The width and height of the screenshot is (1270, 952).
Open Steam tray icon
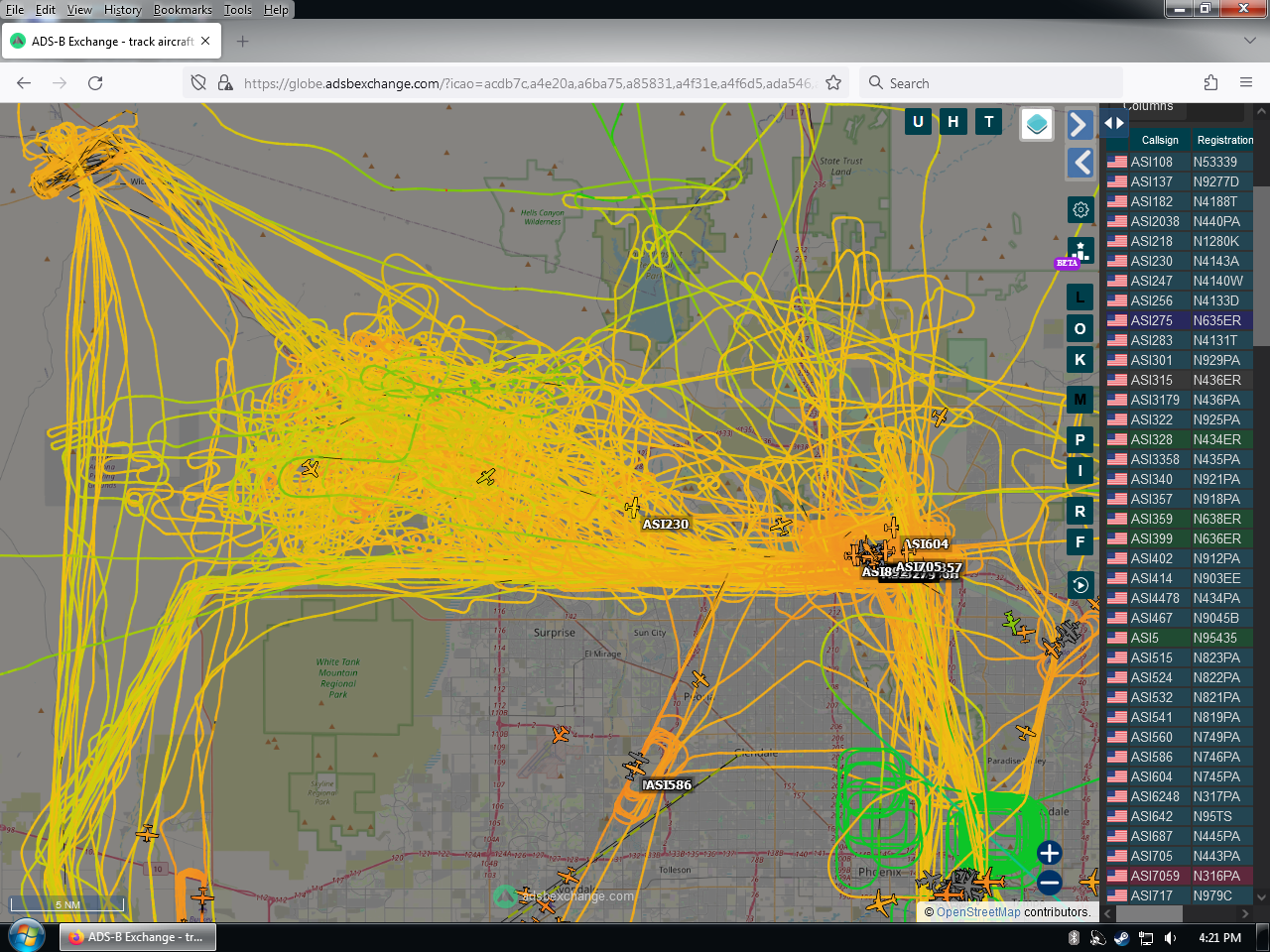[x=1121, y=938]
